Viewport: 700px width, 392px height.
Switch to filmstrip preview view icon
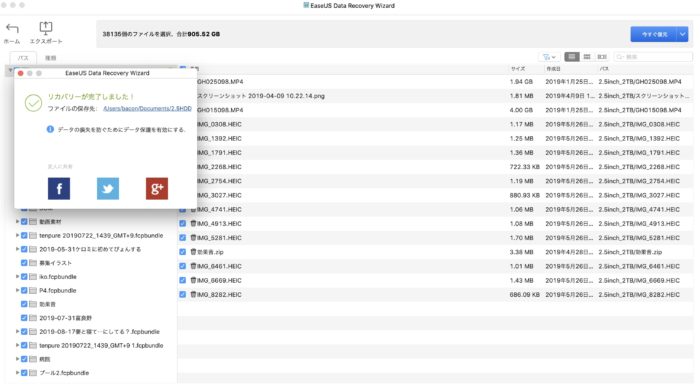click(x=602, y=57)
